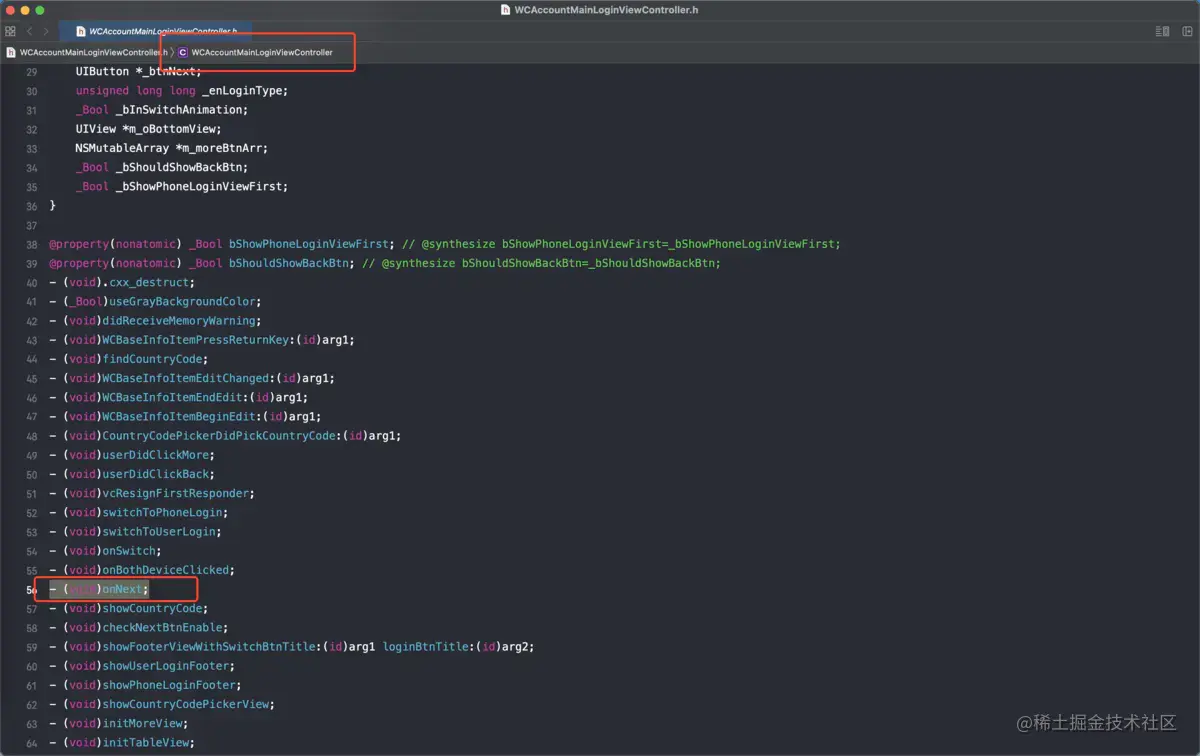Click the showPhoneLoginFooter method line
The width and height of the screenshot is (1200, 756).
coord(145,685)
